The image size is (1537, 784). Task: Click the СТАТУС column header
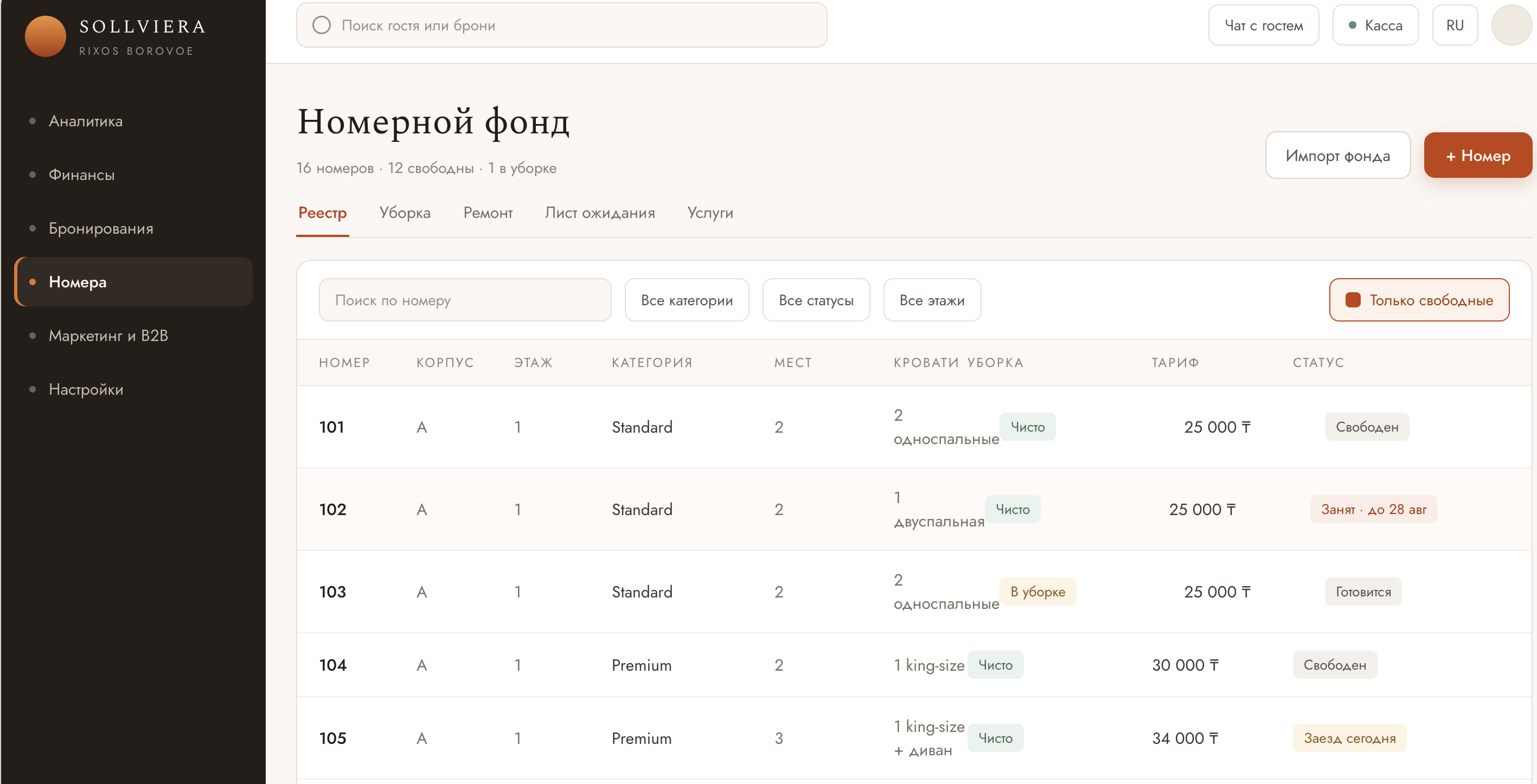pyautogui.click(x=1318, y=363)
